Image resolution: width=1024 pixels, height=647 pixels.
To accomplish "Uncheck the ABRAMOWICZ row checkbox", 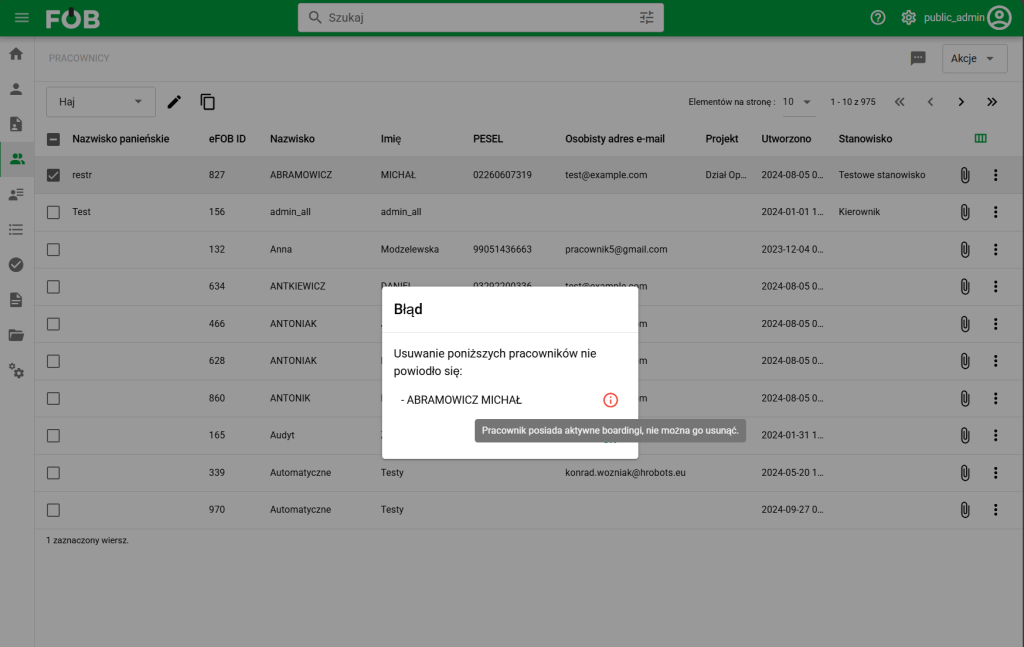I will pyautogui.click(x=54, y=175).
